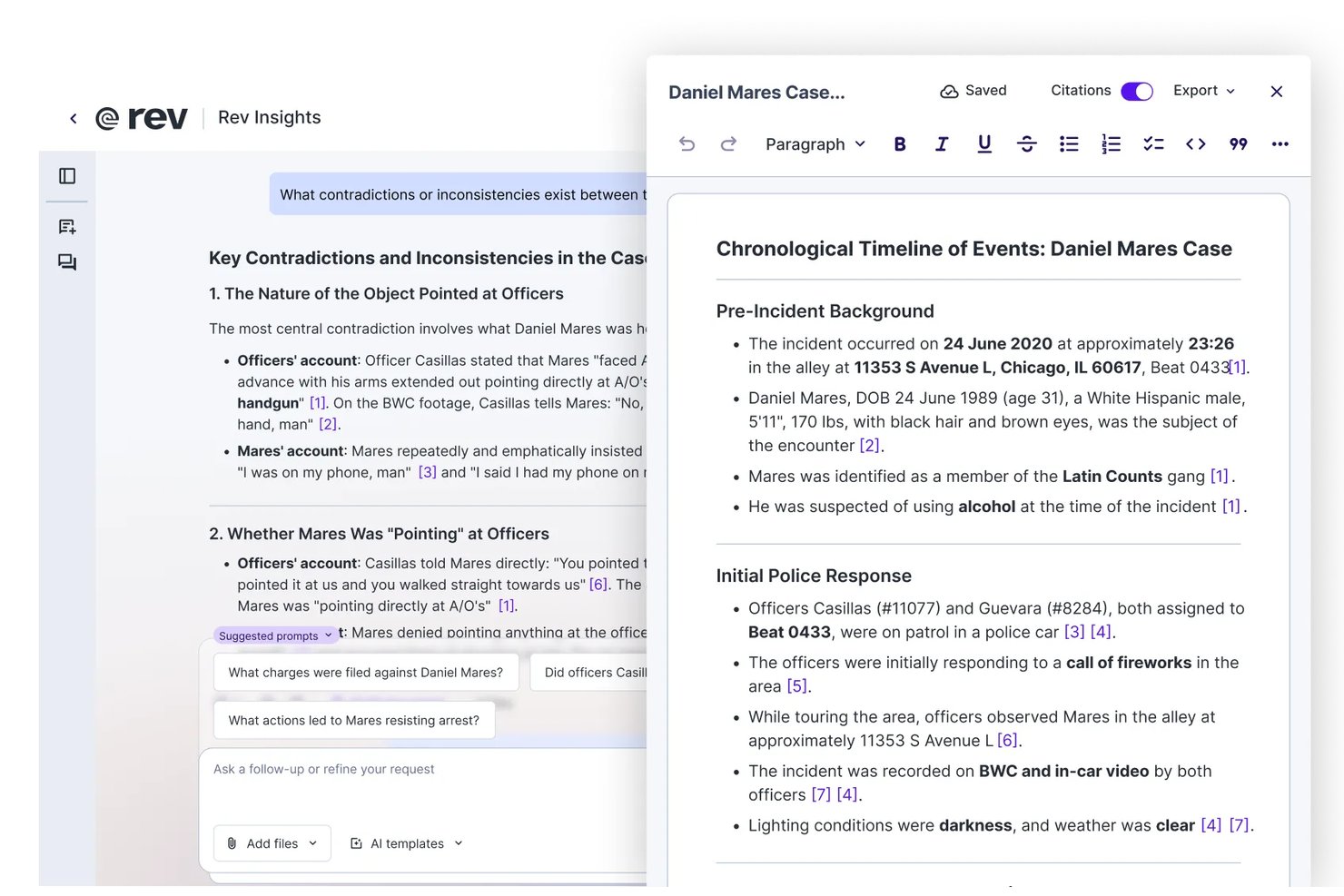The height and width of the screenshot is (896, 1344).
Task: Redo the last edit in document editor
Action: (x=728, y=143)
